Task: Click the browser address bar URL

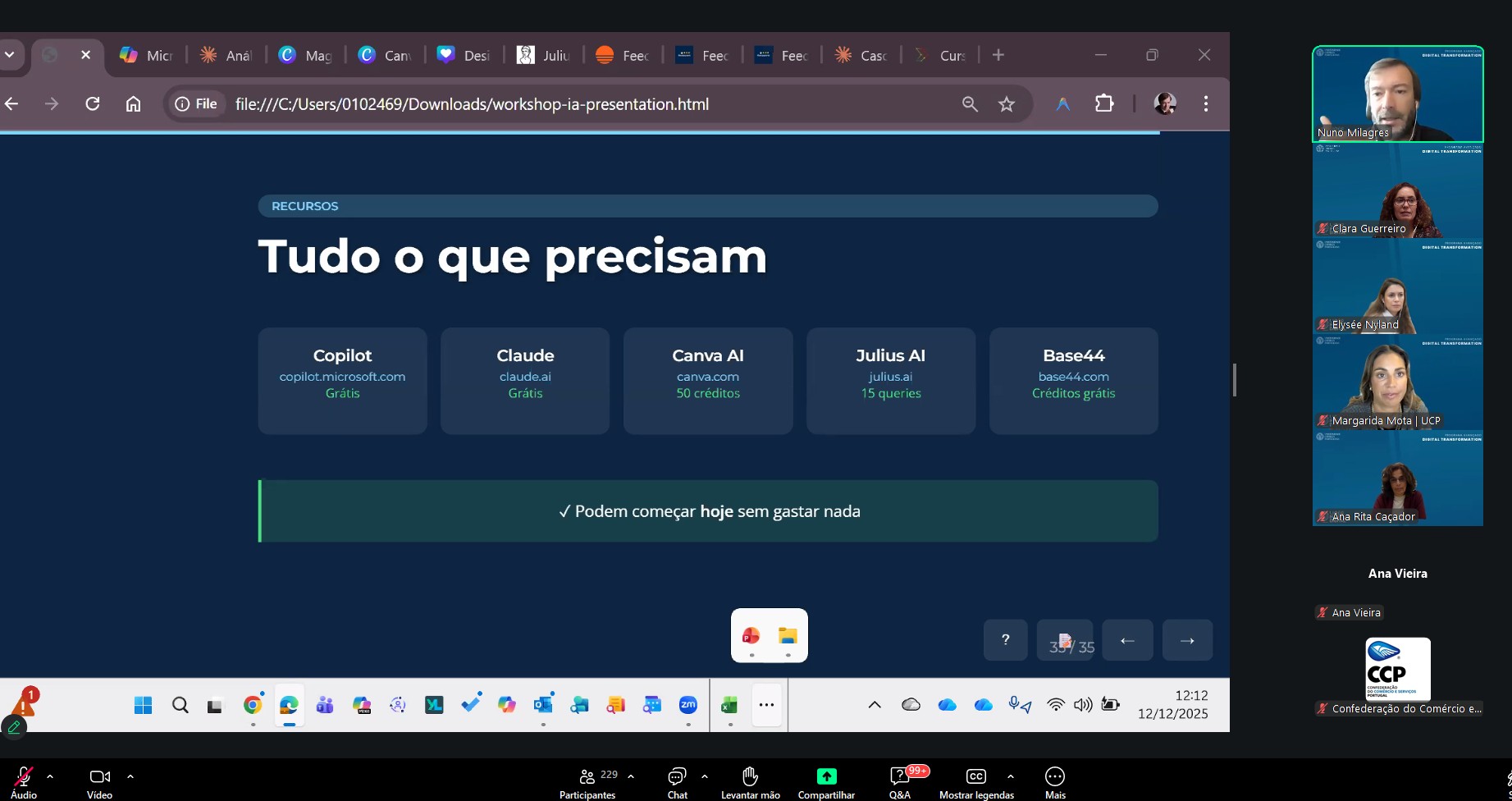Action: coord(472,104)
